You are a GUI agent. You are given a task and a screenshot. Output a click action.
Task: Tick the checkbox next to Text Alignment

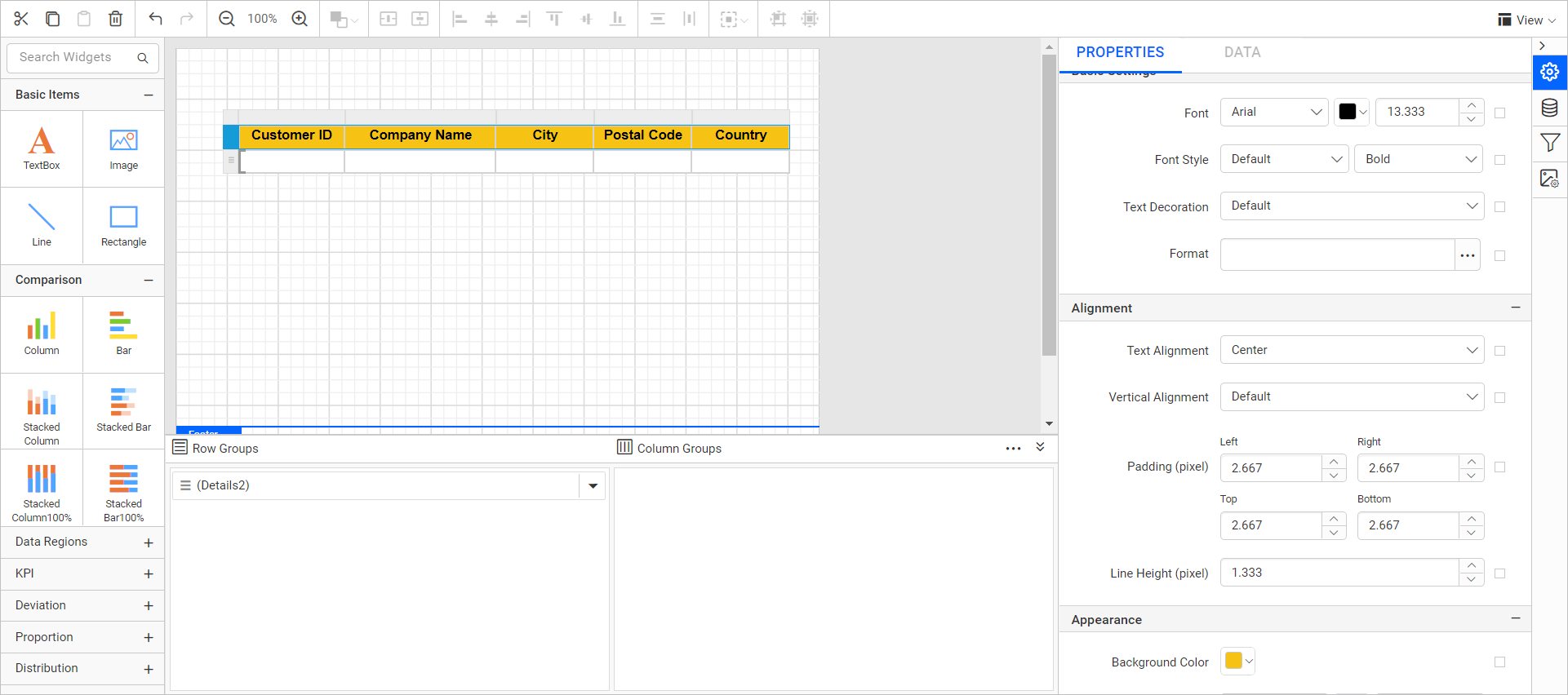tap(1499, 351)
